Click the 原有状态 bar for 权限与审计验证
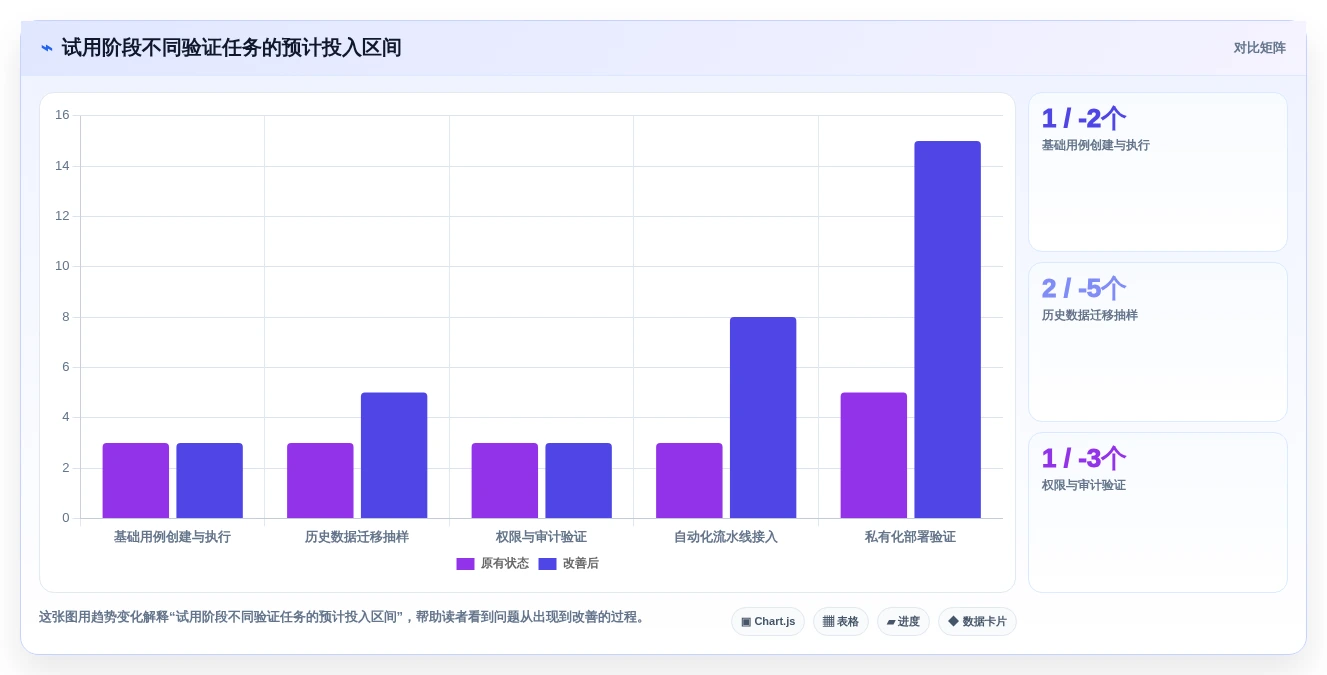Viewport: 1327px width, 675px height. [505, 481]
